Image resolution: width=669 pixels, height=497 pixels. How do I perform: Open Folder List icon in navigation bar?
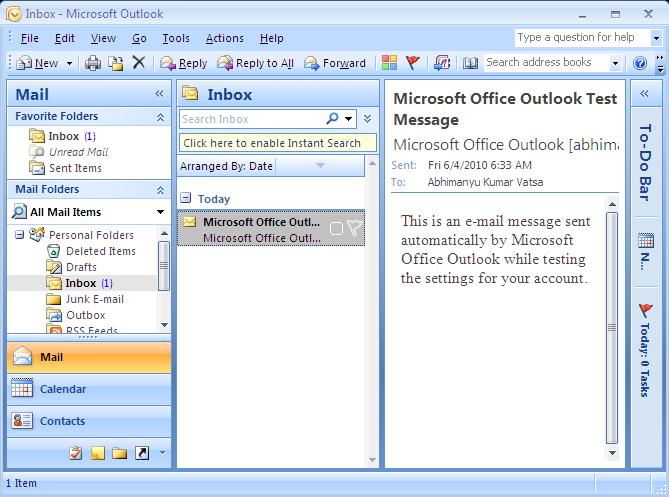(119, 453)
